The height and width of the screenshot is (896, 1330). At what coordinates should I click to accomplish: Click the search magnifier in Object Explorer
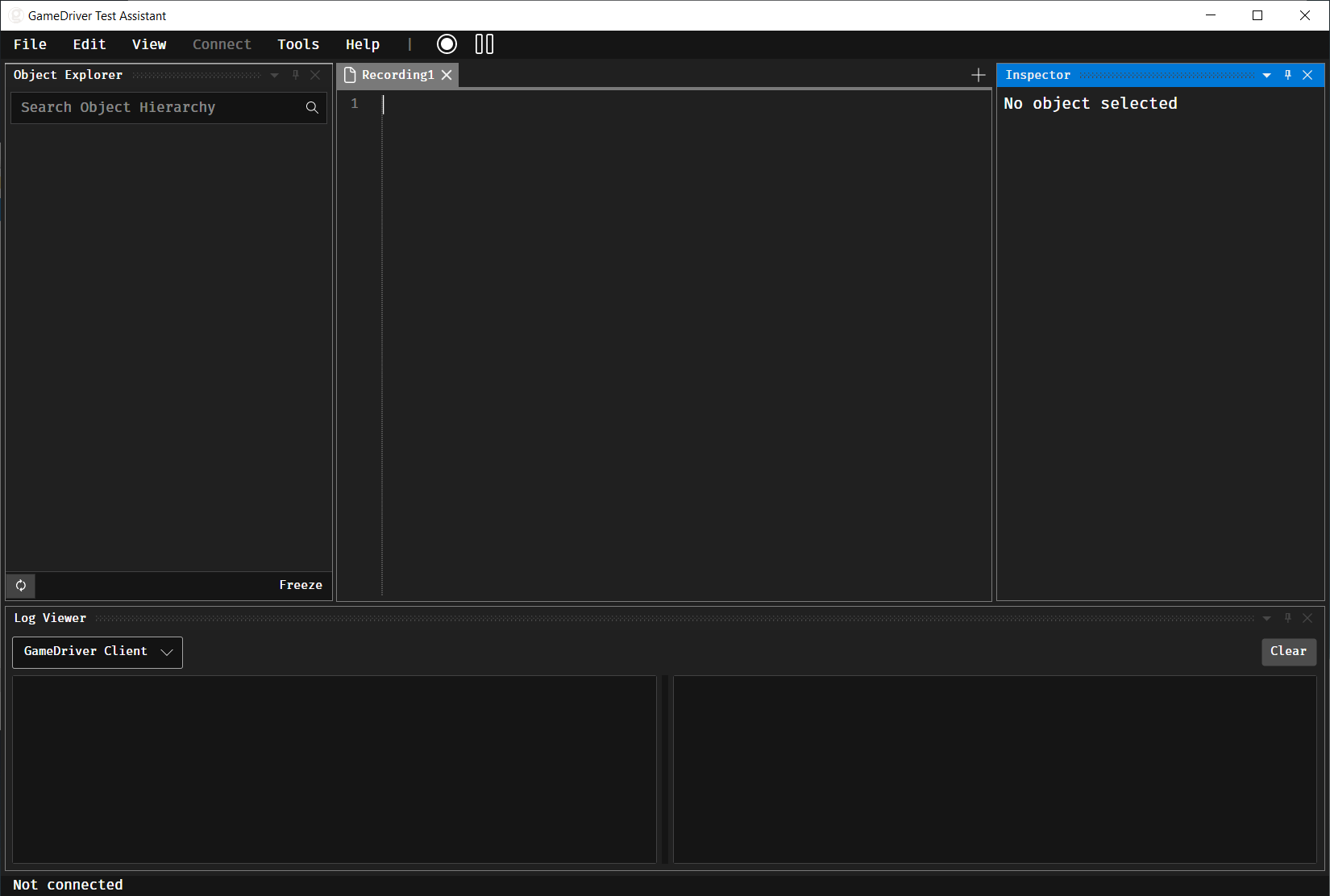pos(312,107)
